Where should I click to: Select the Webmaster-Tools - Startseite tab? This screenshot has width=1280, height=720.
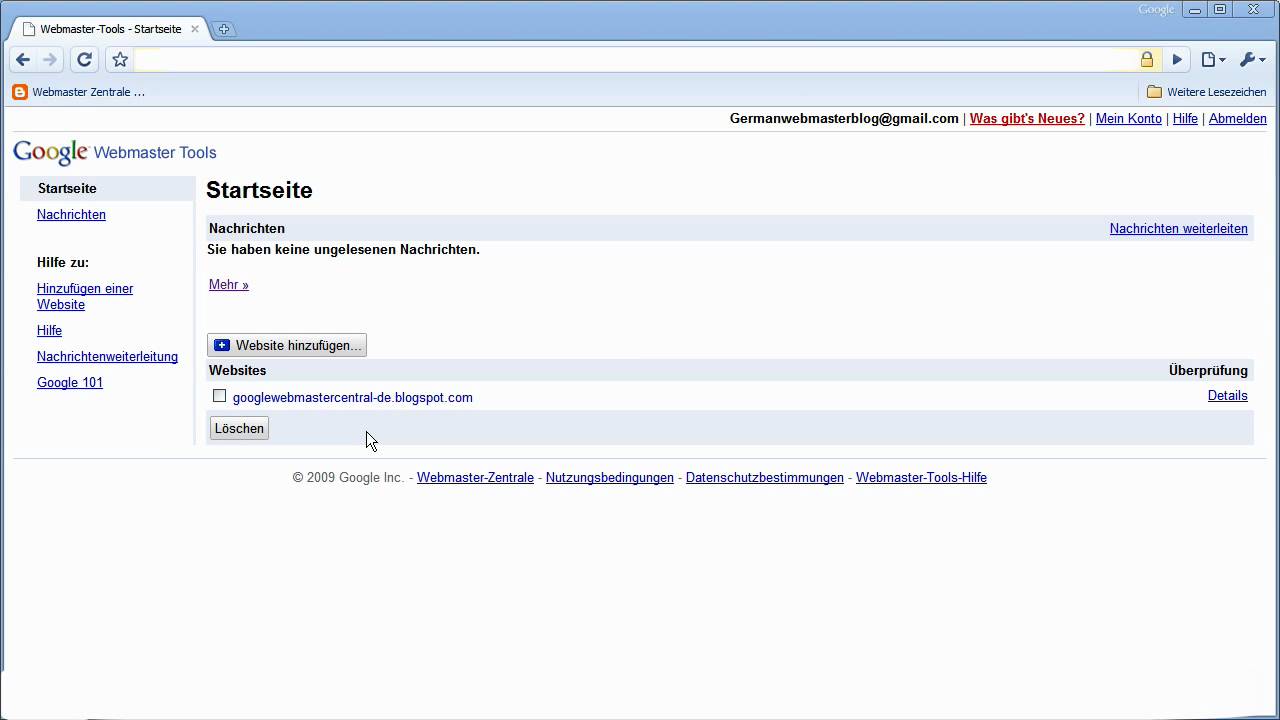pyautogui.click(x=110, y=29)
